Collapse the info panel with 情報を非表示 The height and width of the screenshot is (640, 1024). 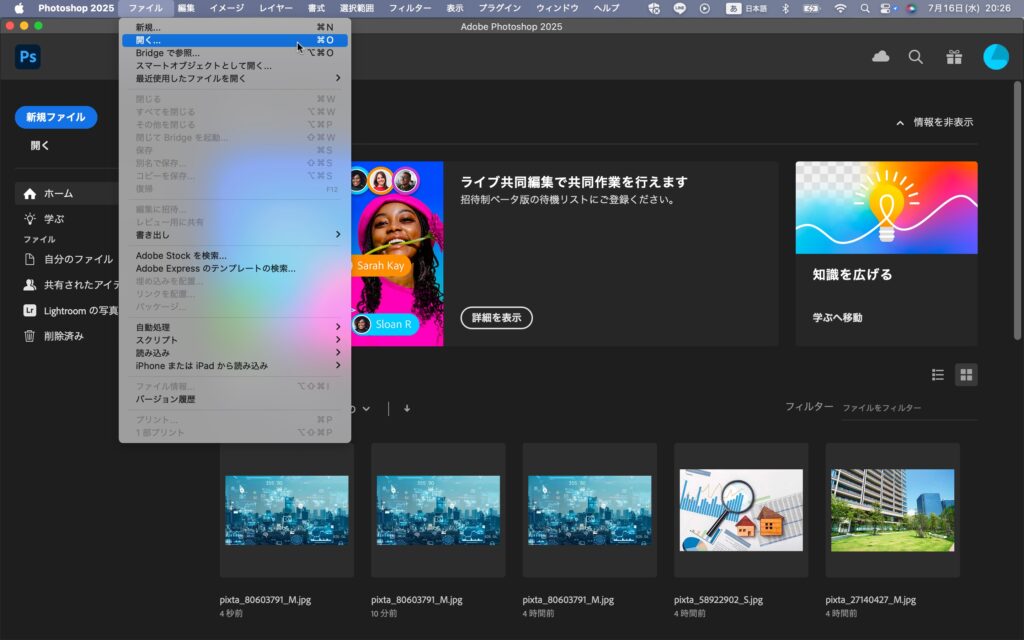point(935,122)
